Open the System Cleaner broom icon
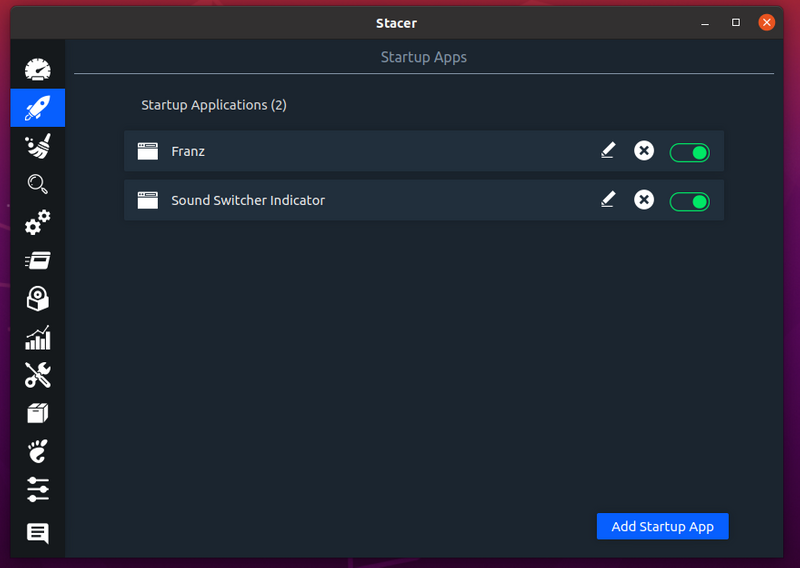This screenshot has height=568, width=800. pyautogui.click(x=38, y=146)
